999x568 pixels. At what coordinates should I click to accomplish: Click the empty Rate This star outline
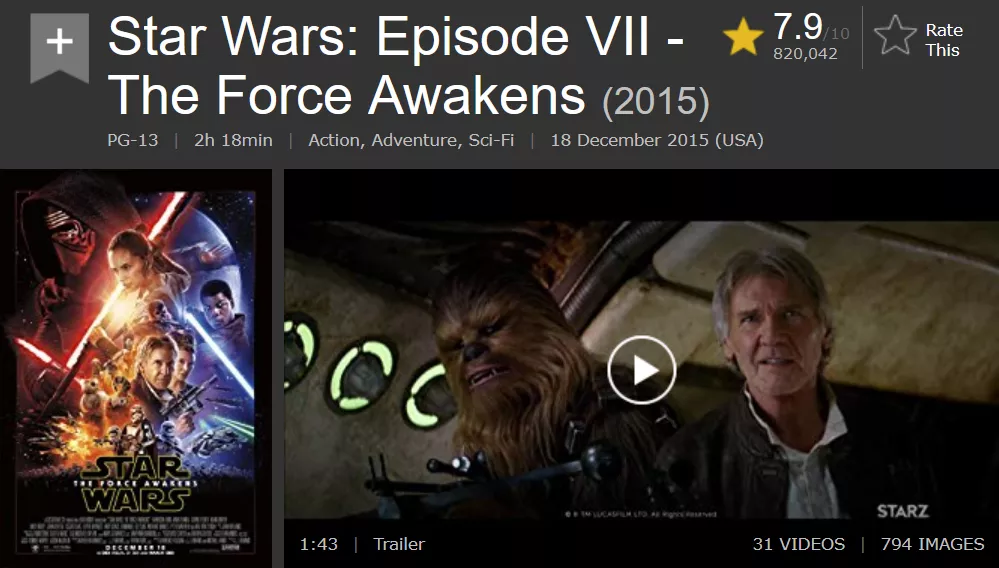(895, 36)
